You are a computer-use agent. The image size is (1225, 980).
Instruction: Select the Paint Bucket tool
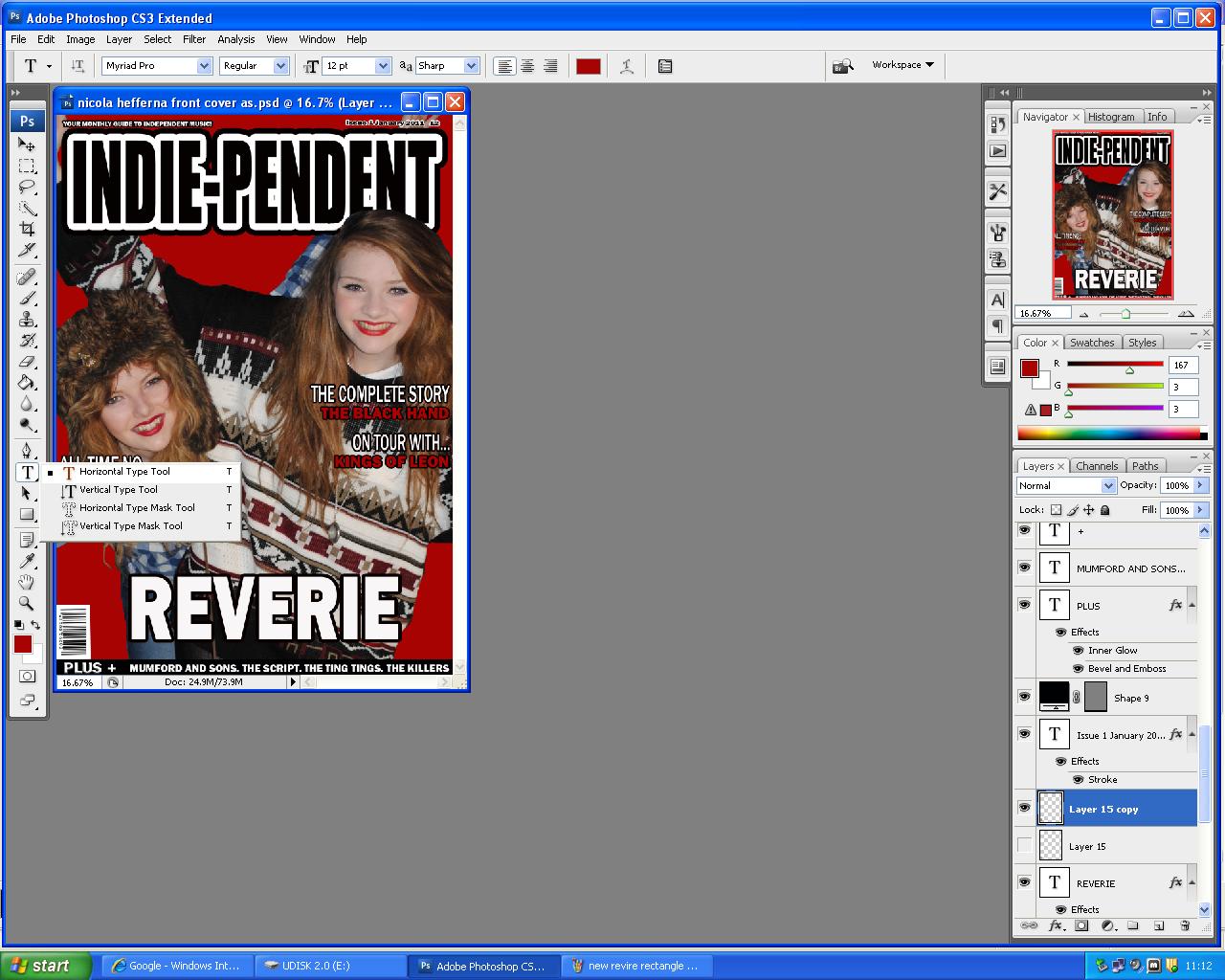tap(27, 383)
